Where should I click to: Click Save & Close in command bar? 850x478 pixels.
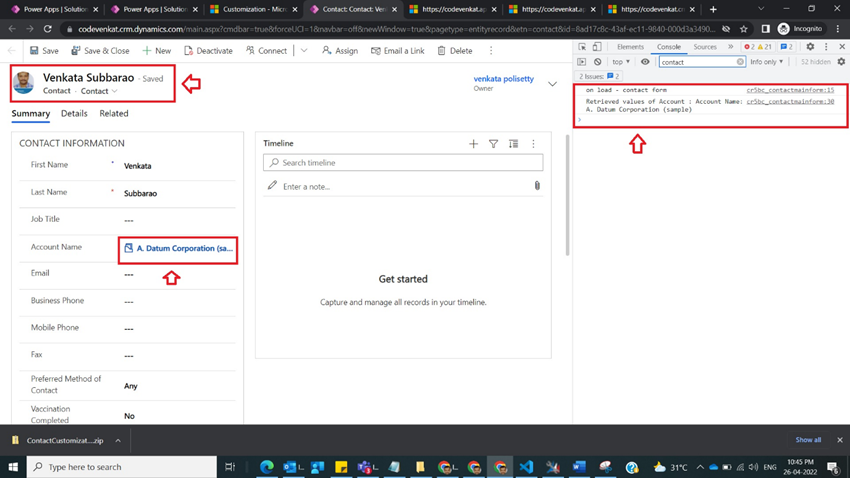(100, 50)
